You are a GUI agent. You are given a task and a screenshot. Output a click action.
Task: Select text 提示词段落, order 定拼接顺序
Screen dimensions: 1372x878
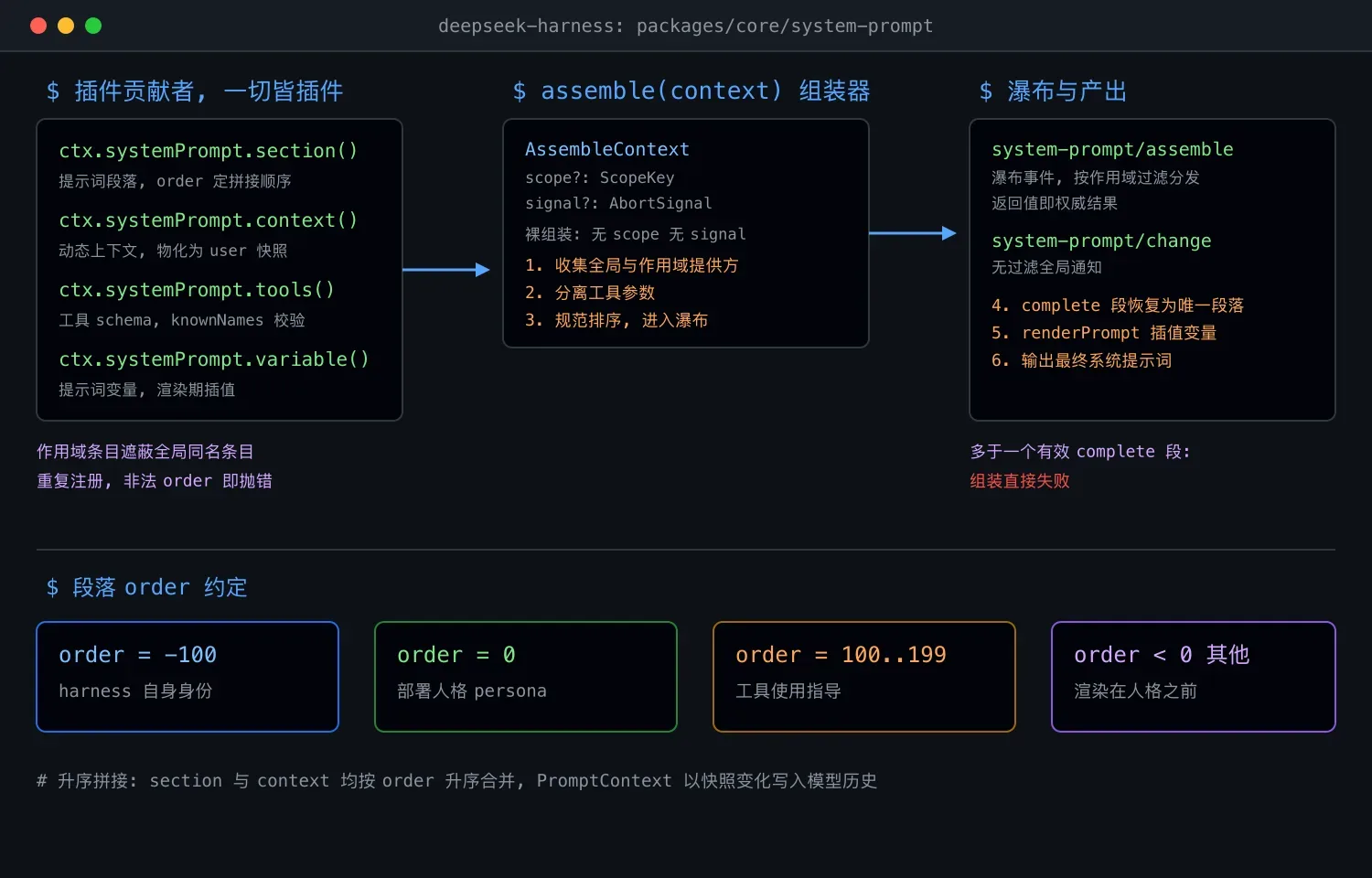click(175, 181)
